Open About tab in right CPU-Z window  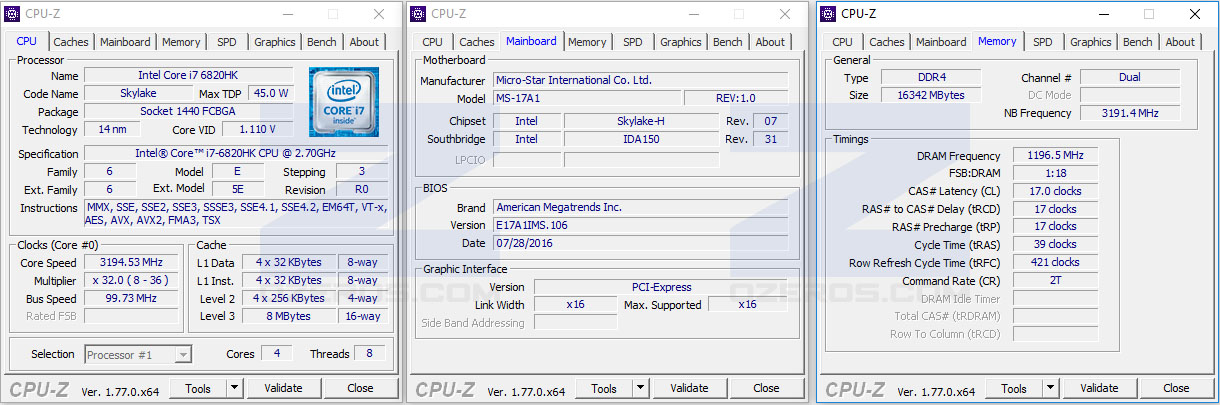click(1180, 42)
